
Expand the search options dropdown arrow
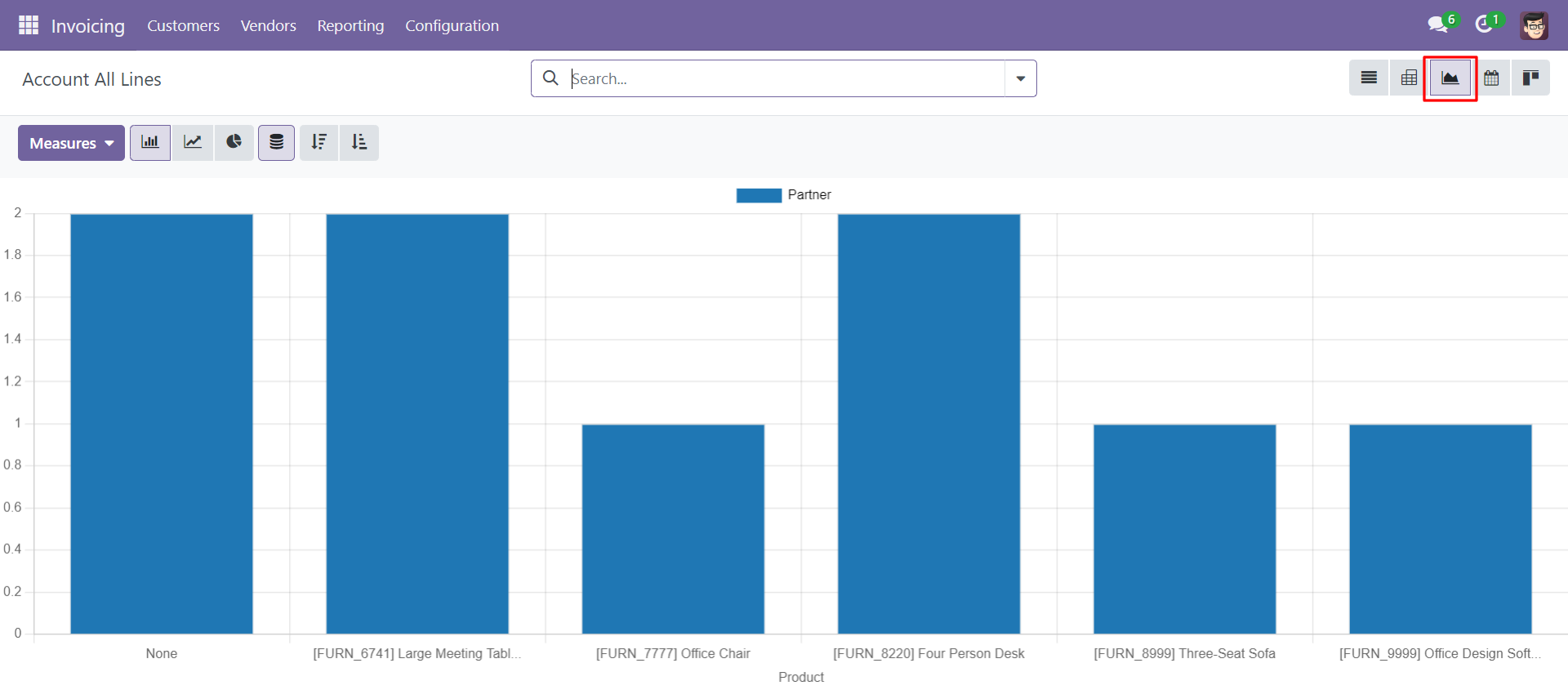[1021, 78]
